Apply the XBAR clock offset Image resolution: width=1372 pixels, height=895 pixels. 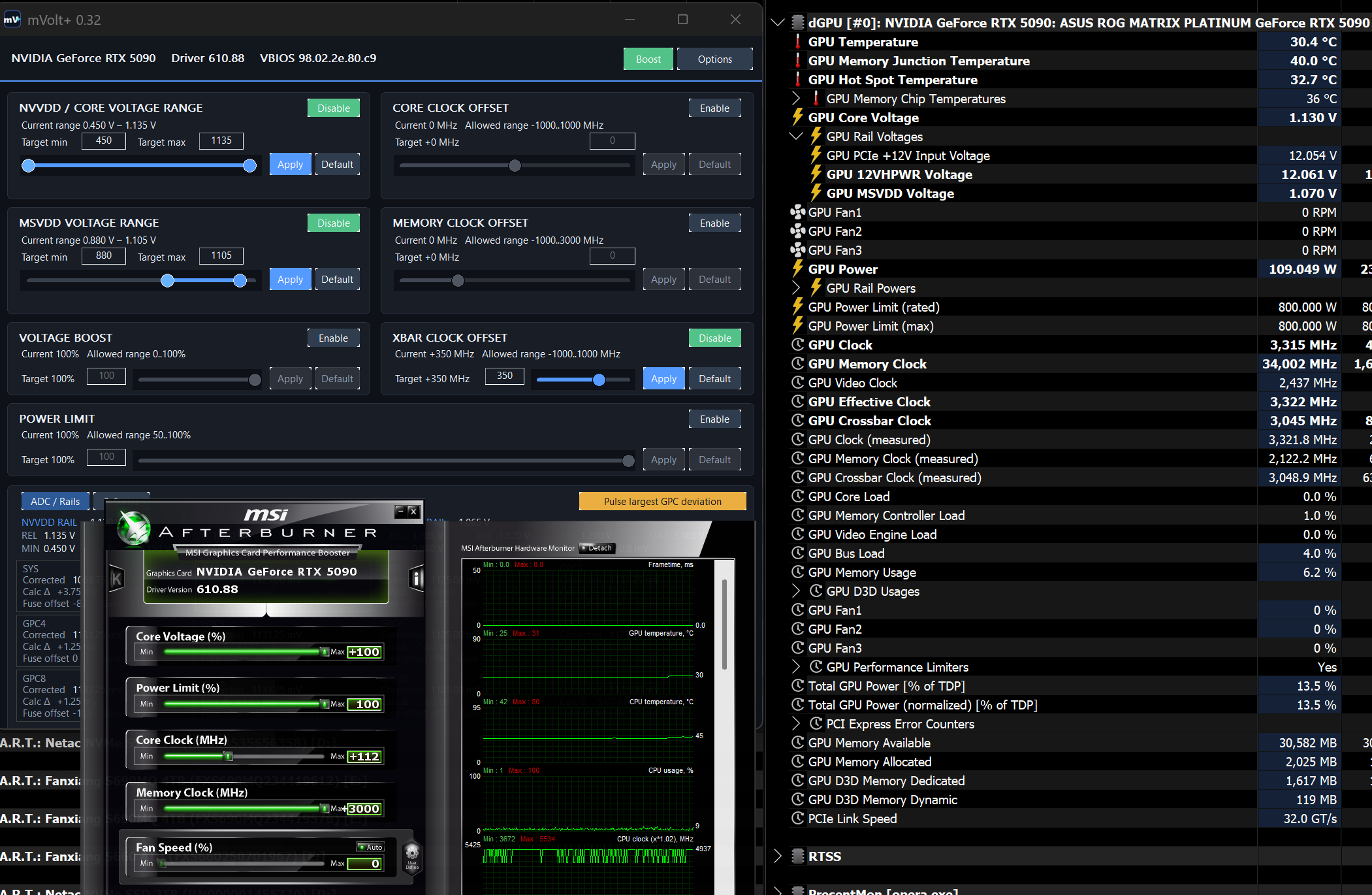coord(664,379)
